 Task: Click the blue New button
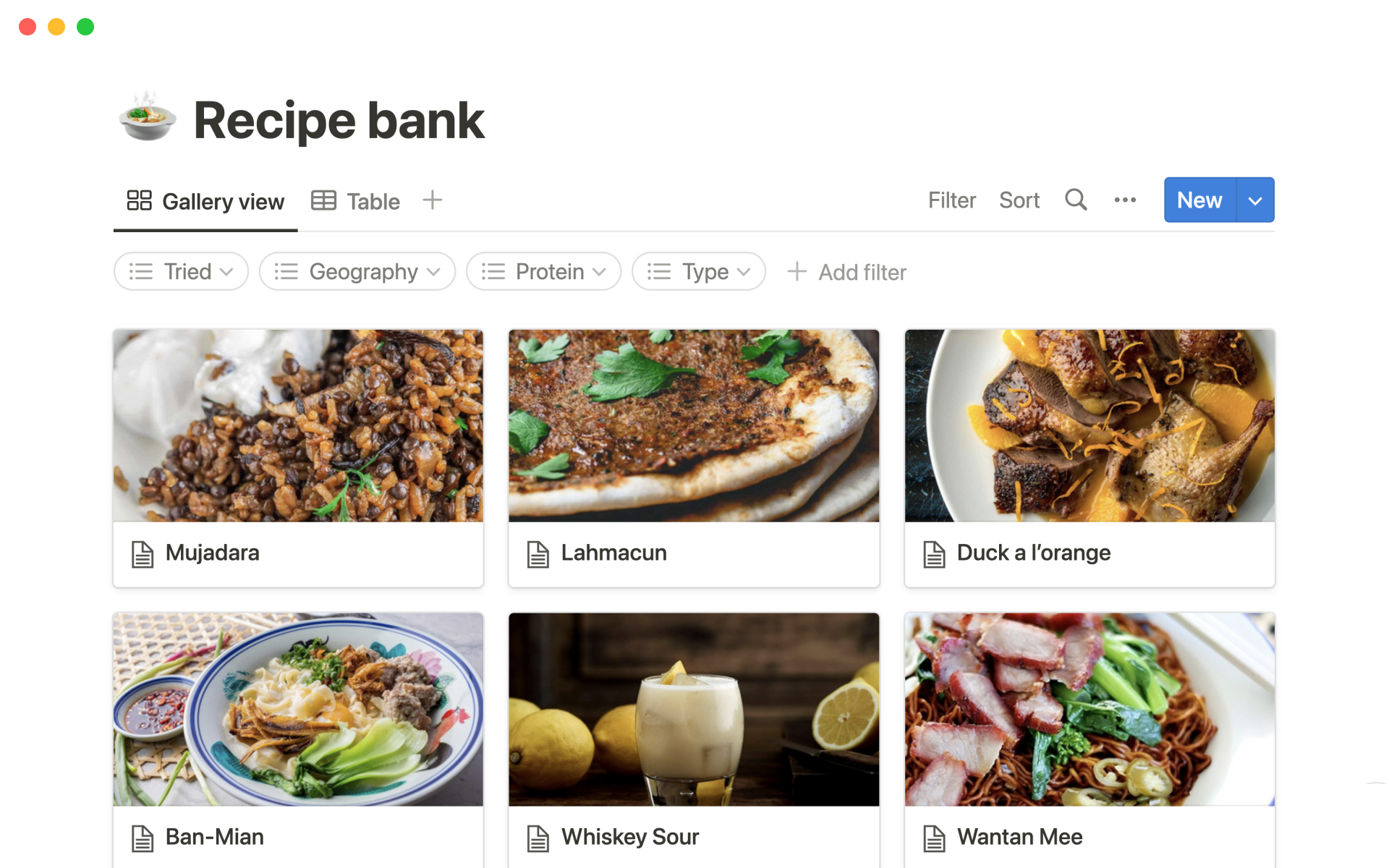(x=1200, y=200)
